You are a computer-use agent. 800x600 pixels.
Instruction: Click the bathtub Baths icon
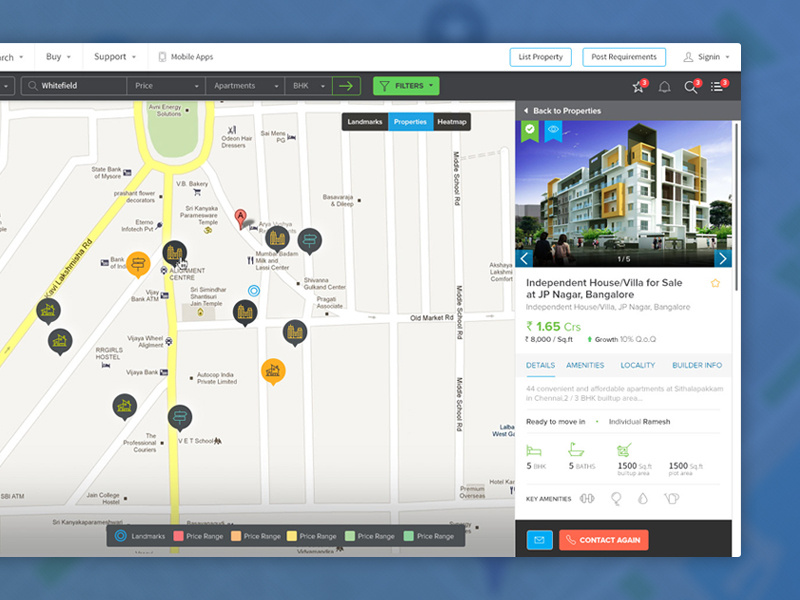tap(576, 449)
